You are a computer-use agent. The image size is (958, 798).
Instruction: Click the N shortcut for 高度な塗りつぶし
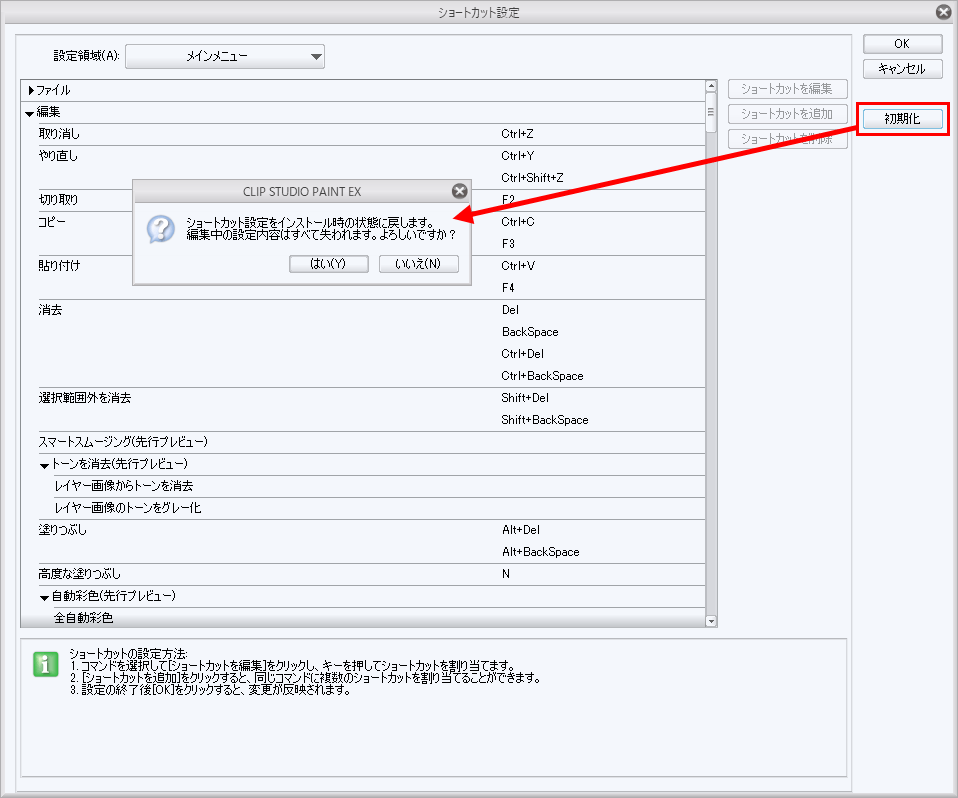pyautogui.click(x=506, y=574)
